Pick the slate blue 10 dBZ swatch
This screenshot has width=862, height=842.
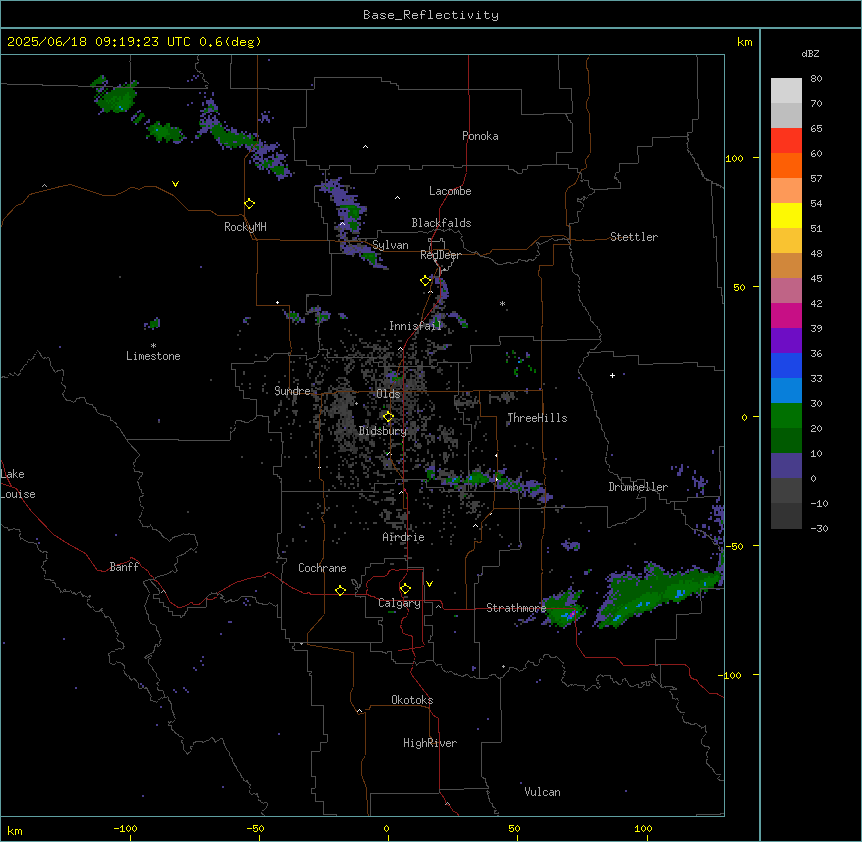click(x=786, y=466)
